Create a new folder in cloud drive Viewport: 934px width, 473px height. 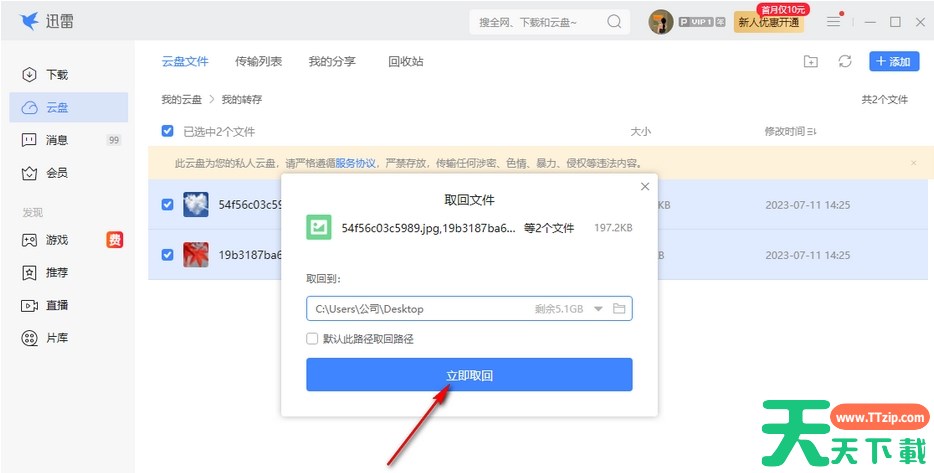pyautogui.click(x=811, y=61)
